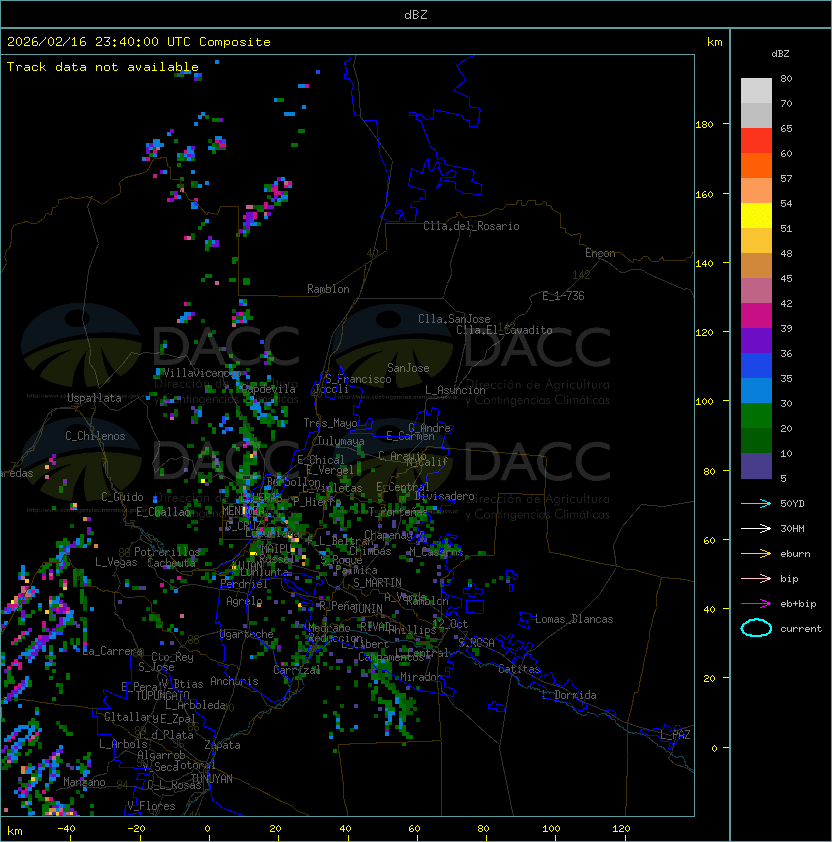This screenshot has height=842, width=832.
Task: Pick the light gray swatch between 80 and 70
Action: pos(756,91)
